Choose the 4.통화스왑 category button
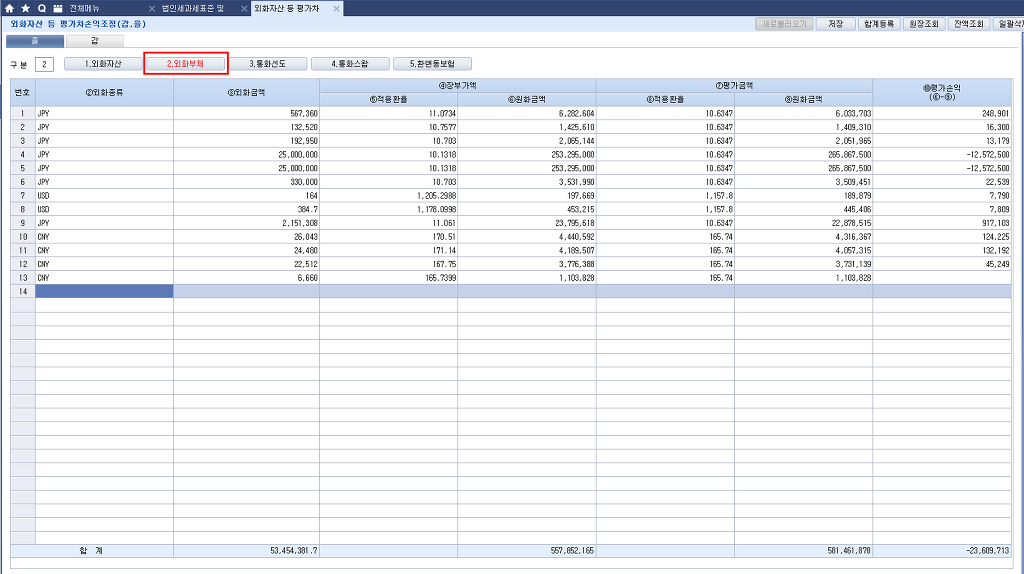The width and height of the screenshot is (1024, 574). [x=349, y=64]
